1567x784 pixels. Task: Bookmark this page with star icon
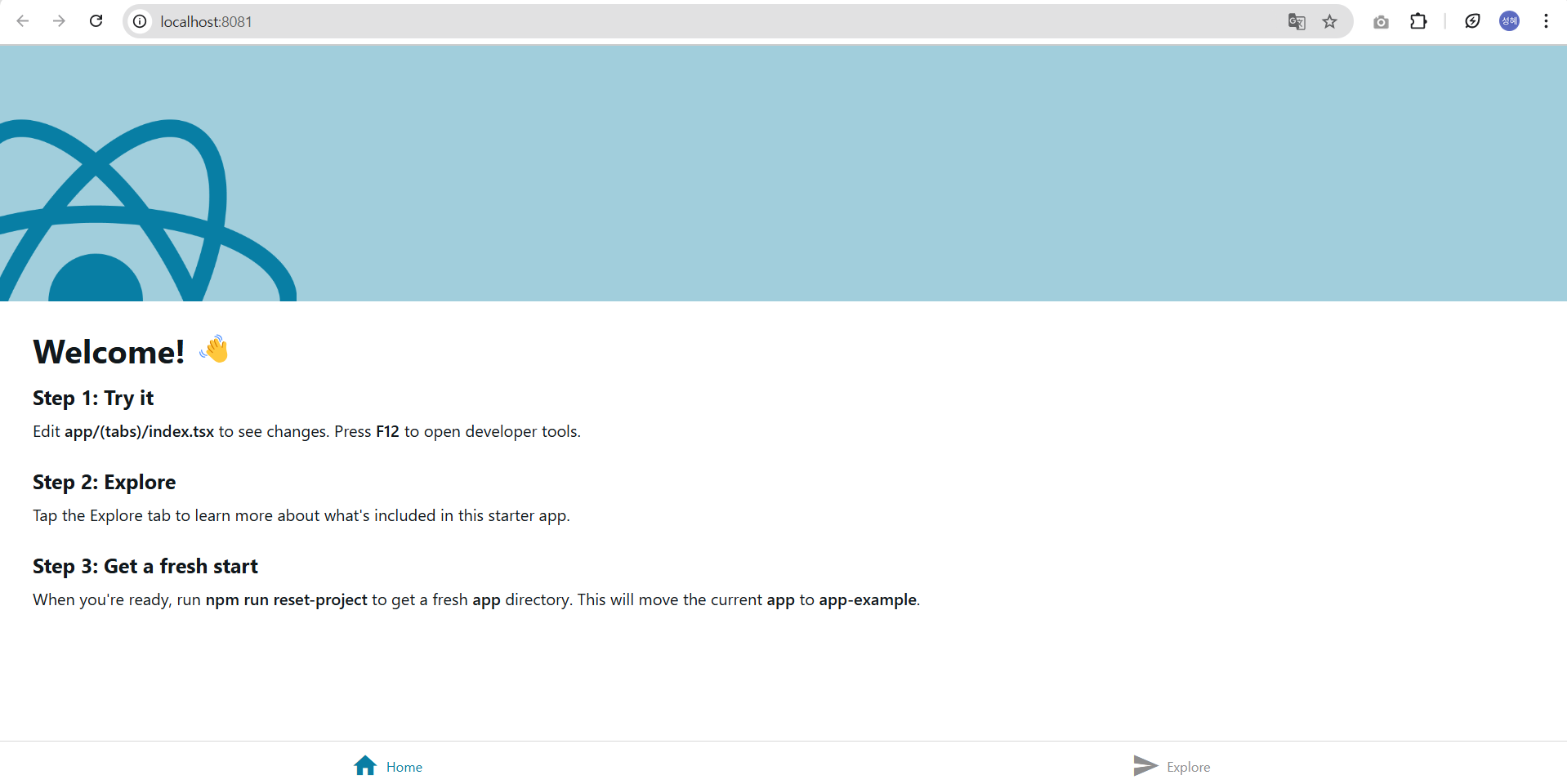1330,22
